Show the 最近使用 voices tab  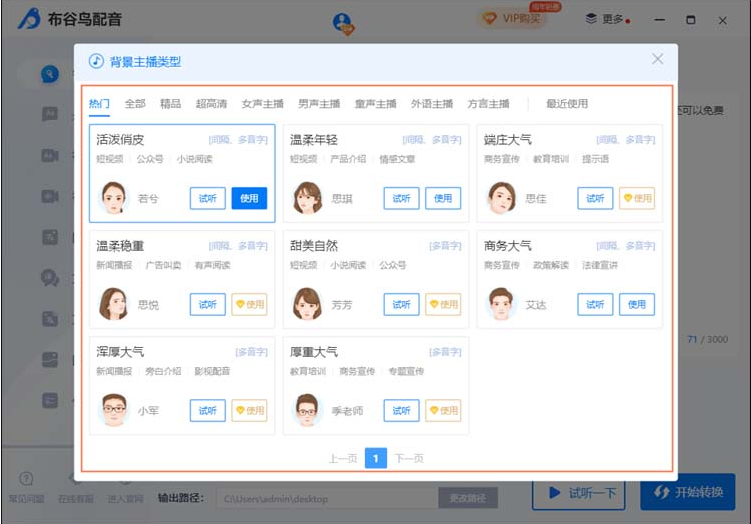(567, 104)
